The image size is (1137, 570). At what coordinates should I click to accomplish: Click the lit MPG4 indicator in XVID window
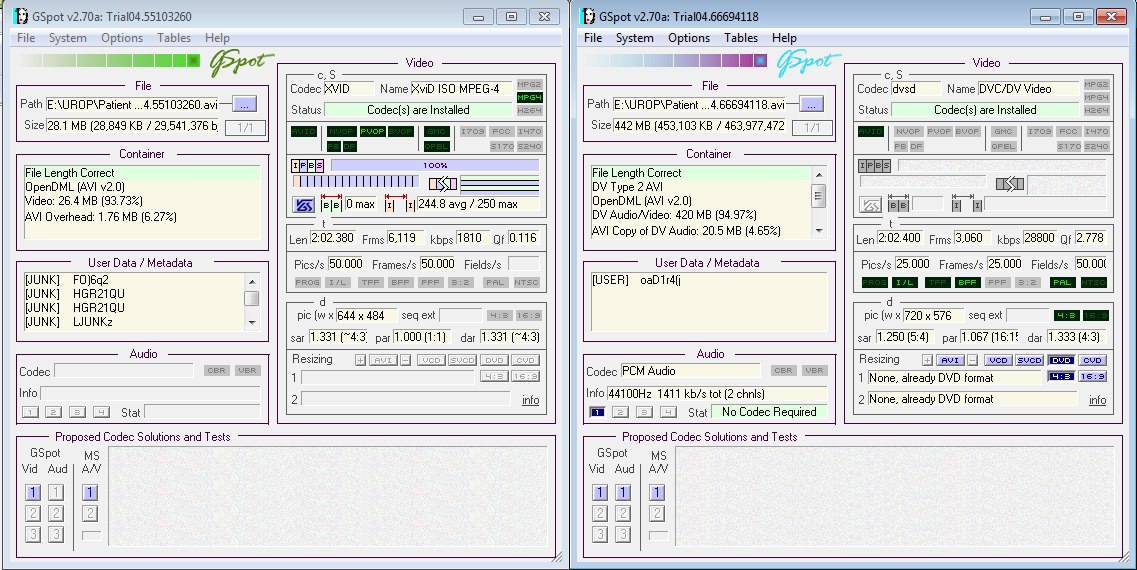click(529, 97)
